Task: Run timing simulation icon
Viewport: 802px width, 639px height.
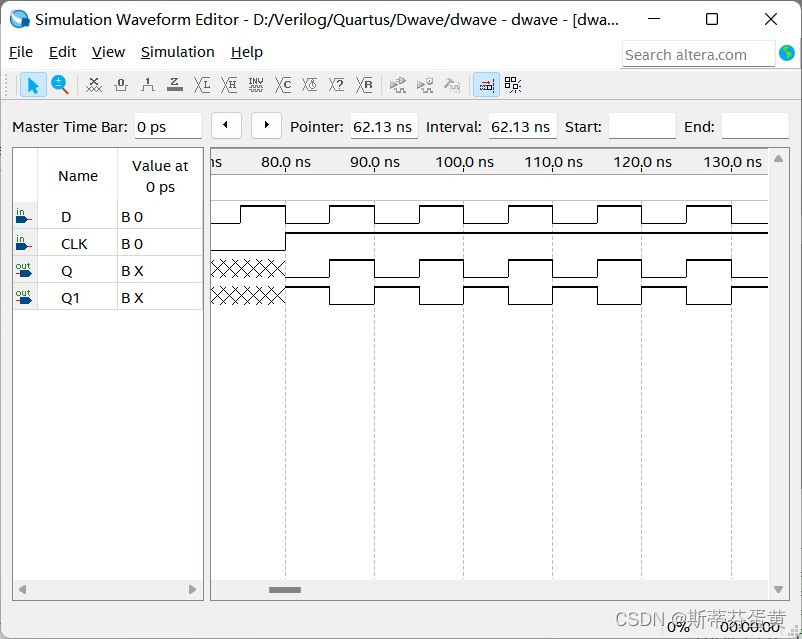Action: coord(425,85)
